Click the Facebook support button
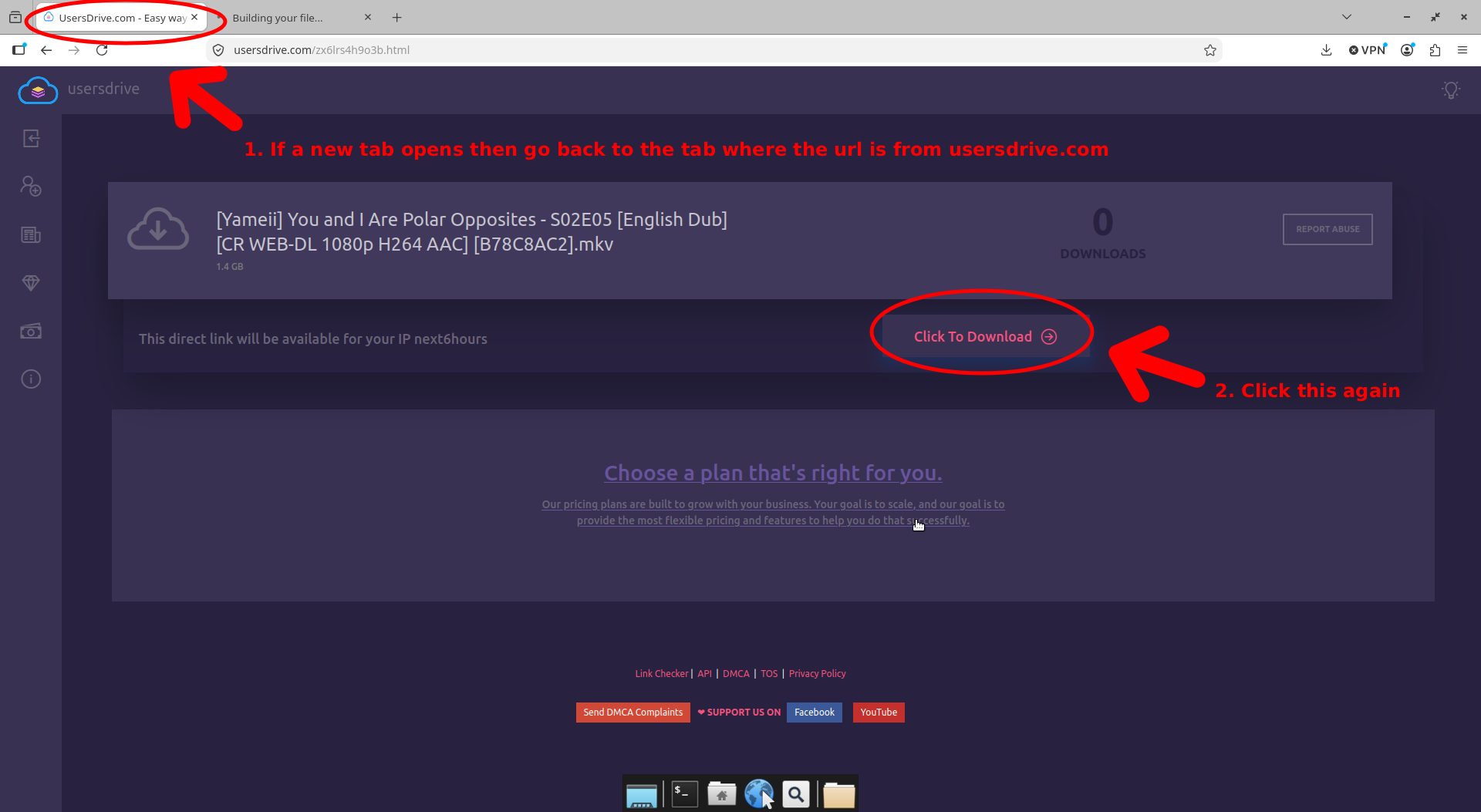This screenshot has height=812, width=1481. coord(815,713)
